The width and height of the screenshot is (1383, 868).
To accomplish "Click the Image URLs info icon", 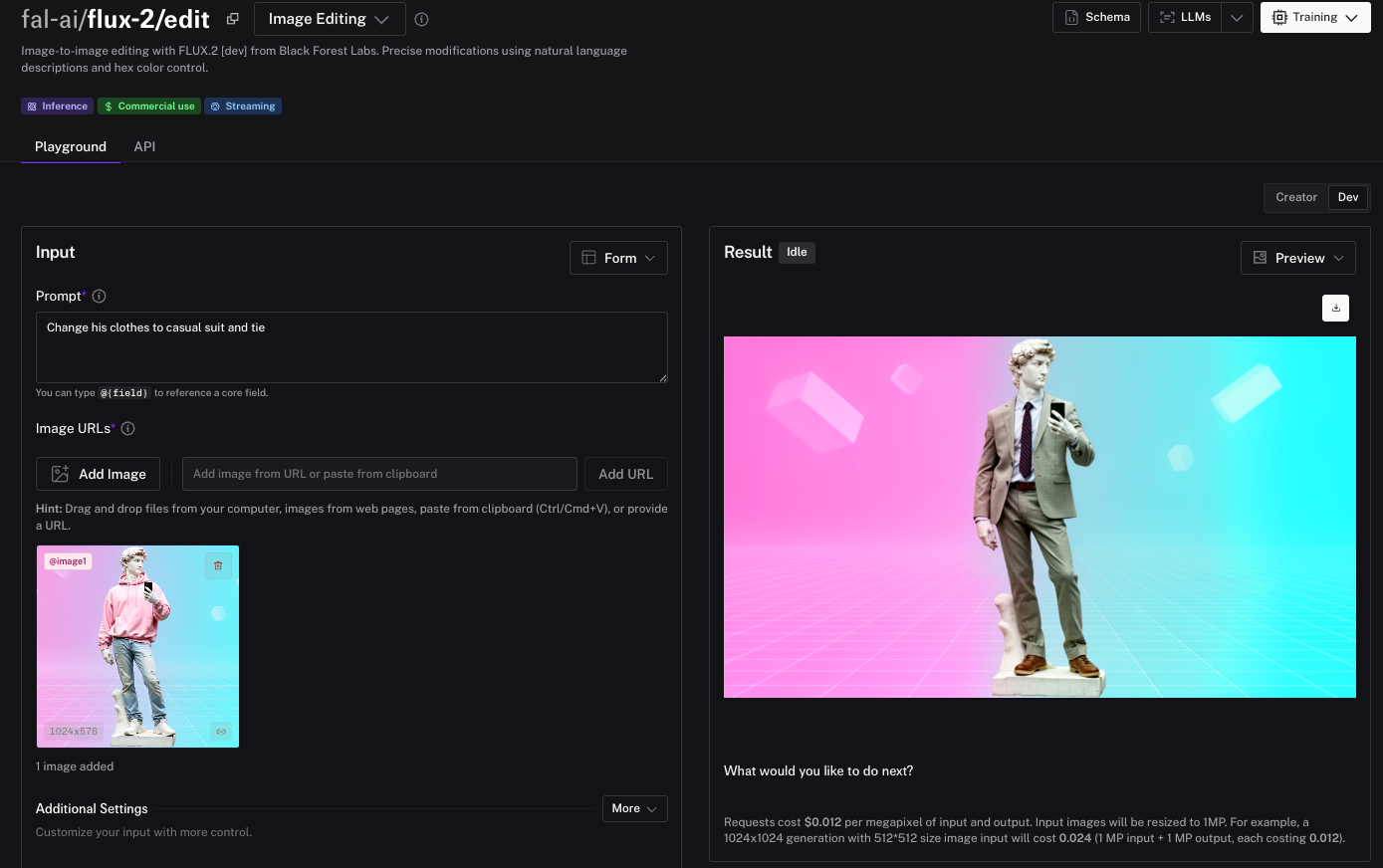I will 127,428.
